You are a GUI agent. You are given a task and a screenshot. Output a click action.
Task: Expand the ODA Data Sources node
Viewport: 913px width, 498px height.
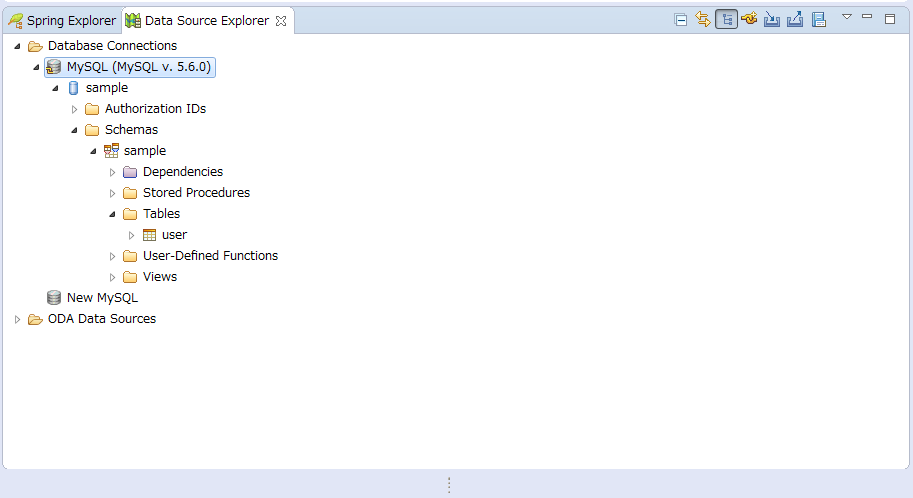(x=17, y=319)
